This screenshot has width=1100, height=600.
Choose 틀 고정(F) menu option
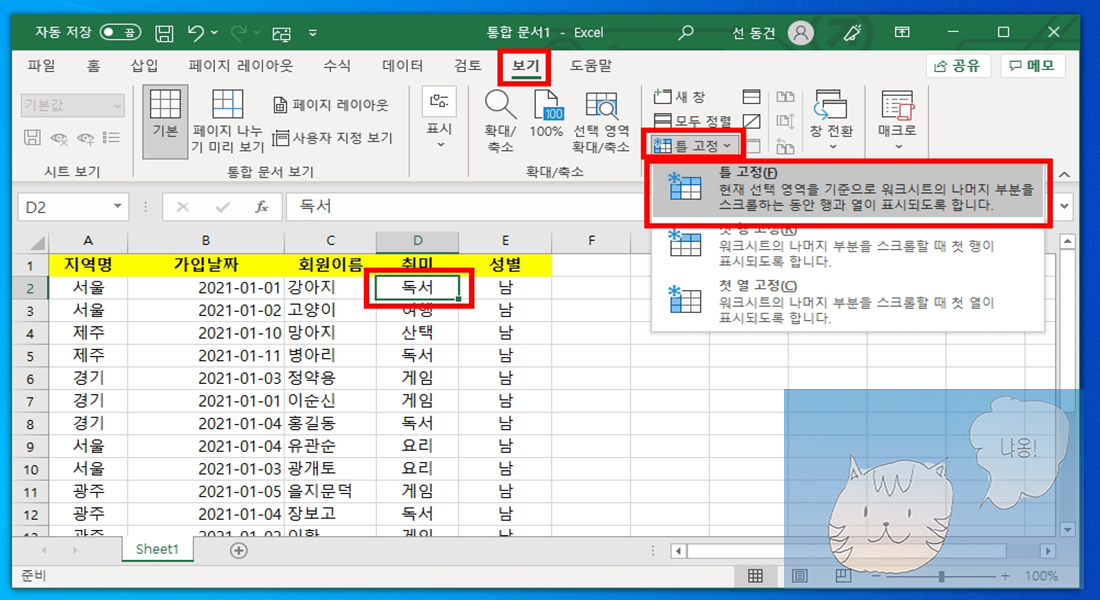tap(848, 191)
